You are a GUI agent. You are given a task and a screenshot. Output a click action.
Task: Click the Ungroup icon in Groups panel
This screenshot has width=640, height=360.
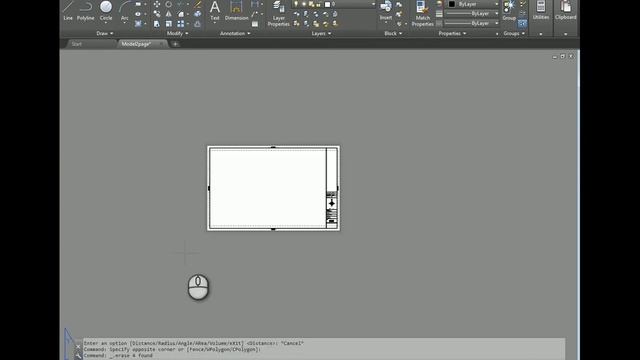523,4
